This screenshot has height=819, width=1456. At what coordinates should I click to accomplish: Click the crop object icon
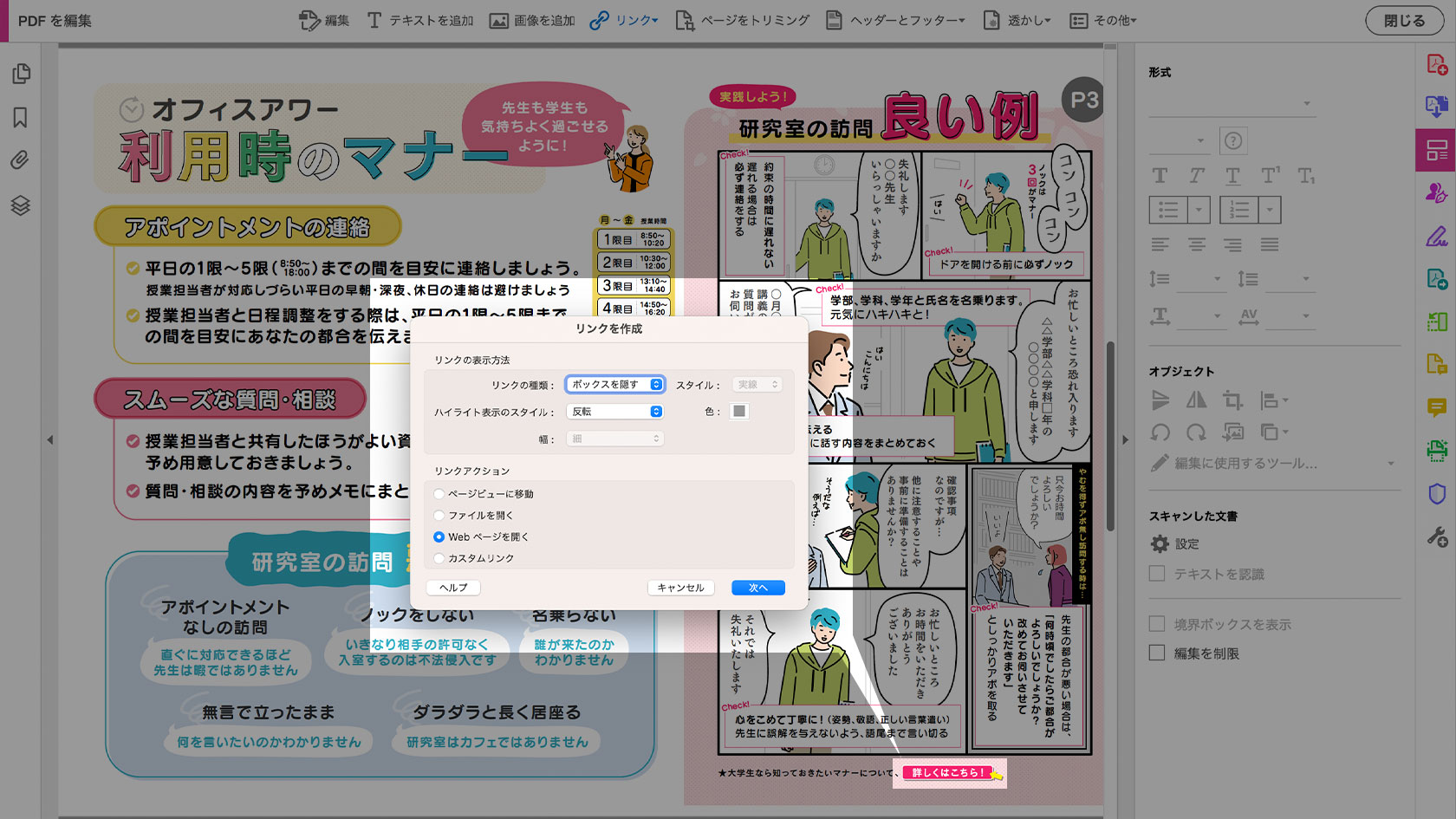1232,400
